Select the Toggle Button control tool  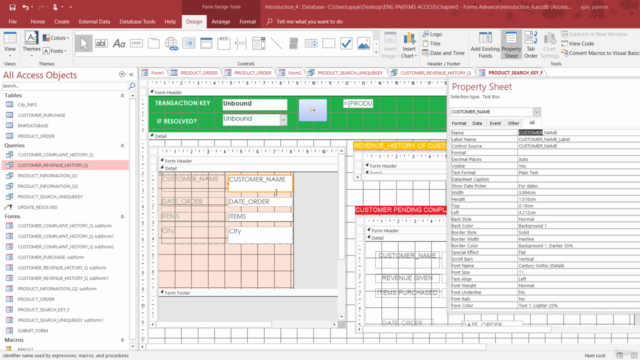coord(293,43)
